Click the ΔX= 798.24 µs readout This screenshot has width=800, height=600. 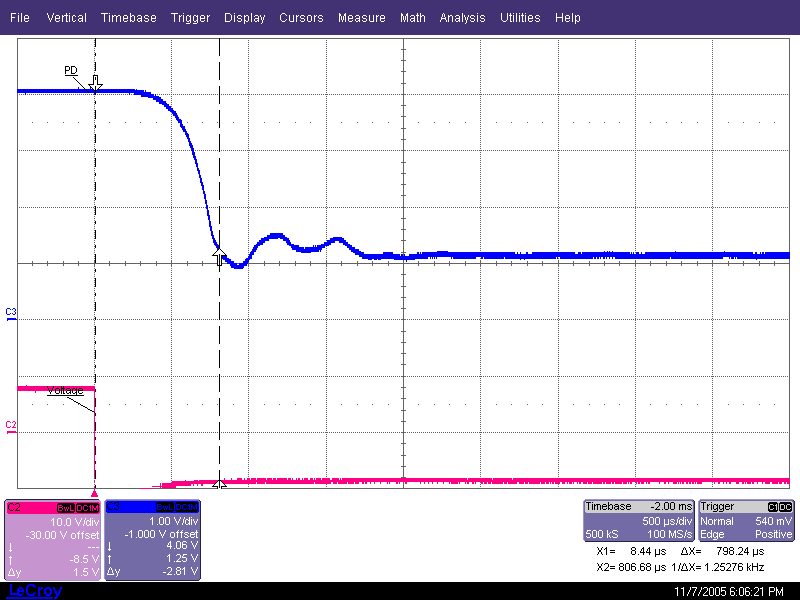(x=722, y=552)
